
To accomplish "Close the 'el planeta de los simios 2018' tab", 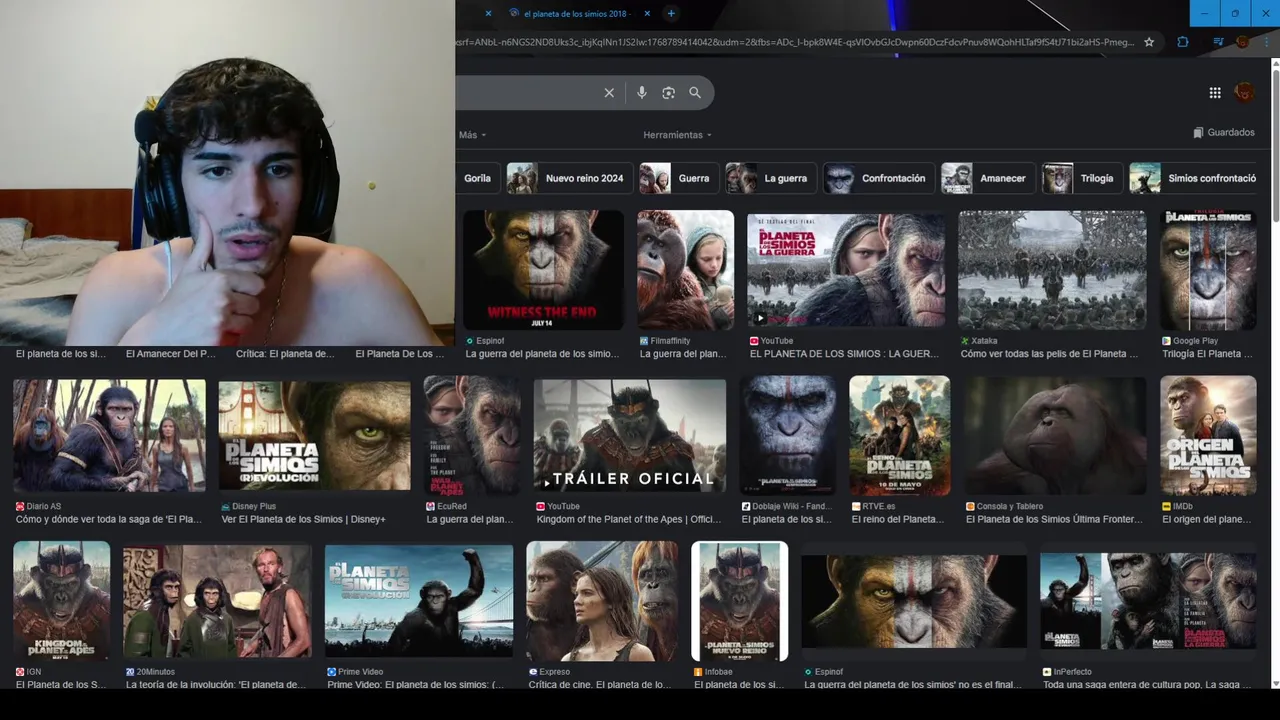I will (647, 13).
